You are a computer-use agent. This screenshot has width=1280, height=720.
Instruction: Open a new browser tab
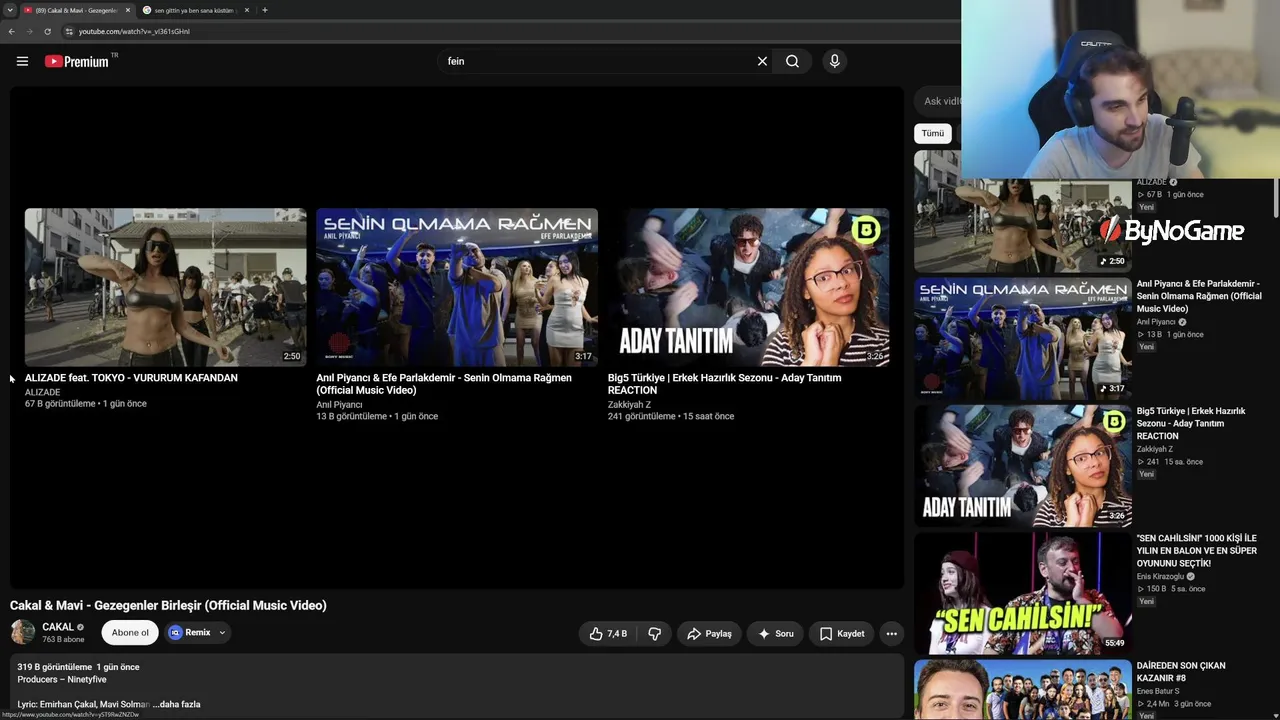click(x=265, y=10)
